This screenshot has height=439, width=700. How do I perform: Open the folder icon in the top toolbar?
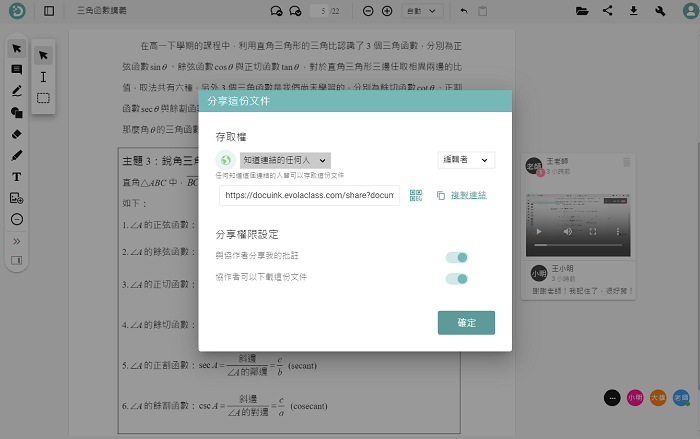(582, 11)
